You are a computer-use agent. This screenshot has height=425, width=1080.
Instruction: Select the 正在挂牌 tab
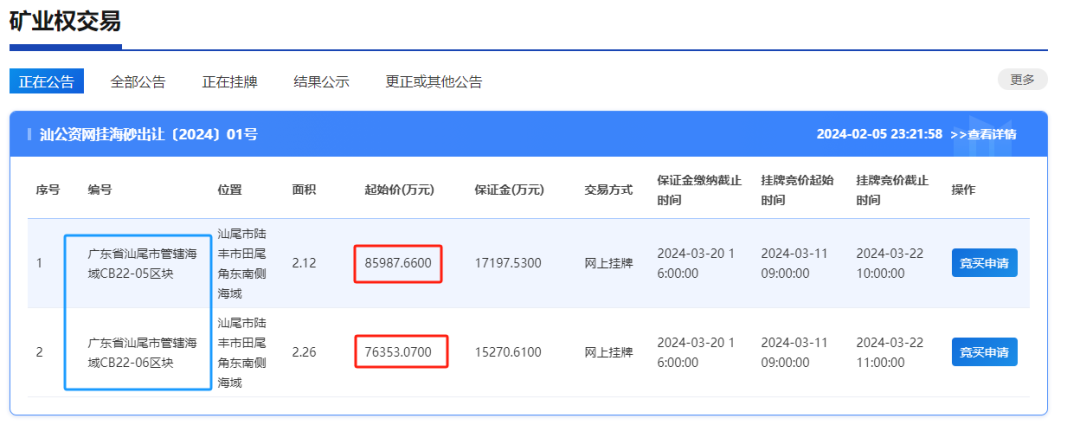230,82
